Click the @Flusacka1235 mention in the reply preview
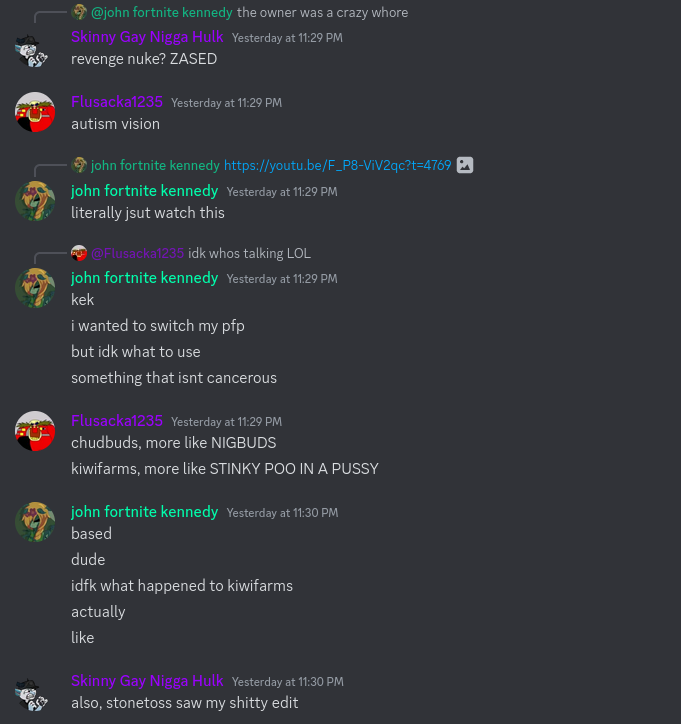This screenshot has height=724, width=681. pyautogui.click(x=138, y=253)
